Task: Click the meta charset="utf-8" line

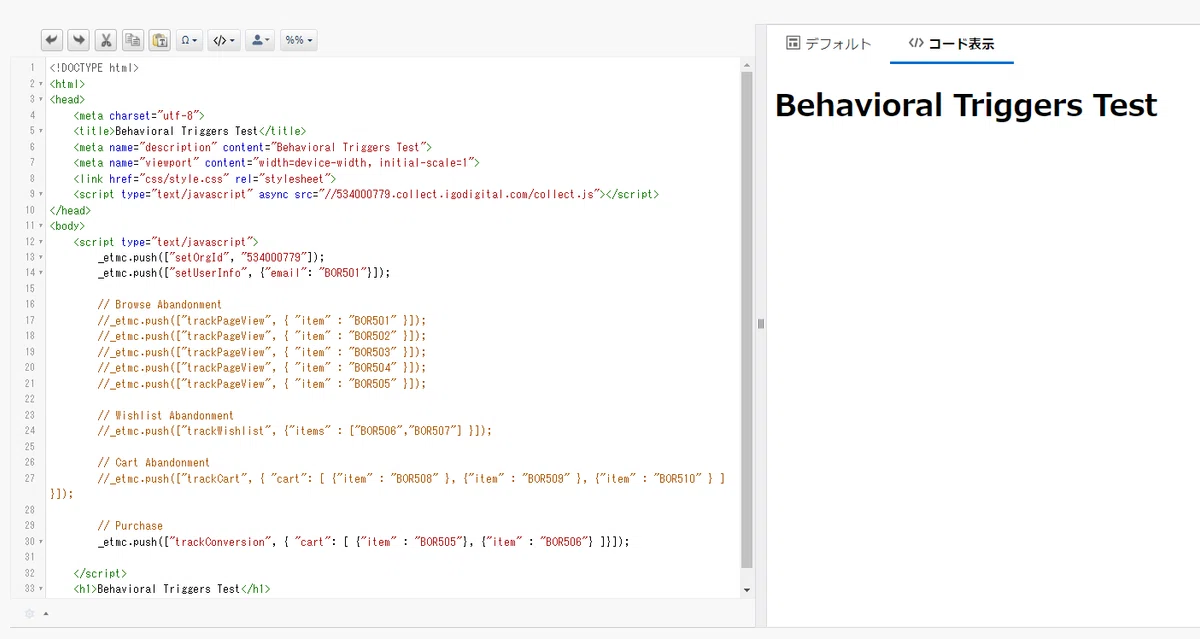Action: pos(139,116)
